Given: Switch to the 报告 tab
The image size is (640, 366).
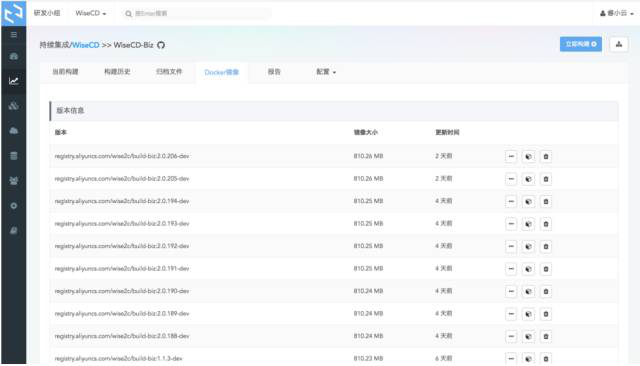Looking at the screenshot, I should [x=274, y=72].
